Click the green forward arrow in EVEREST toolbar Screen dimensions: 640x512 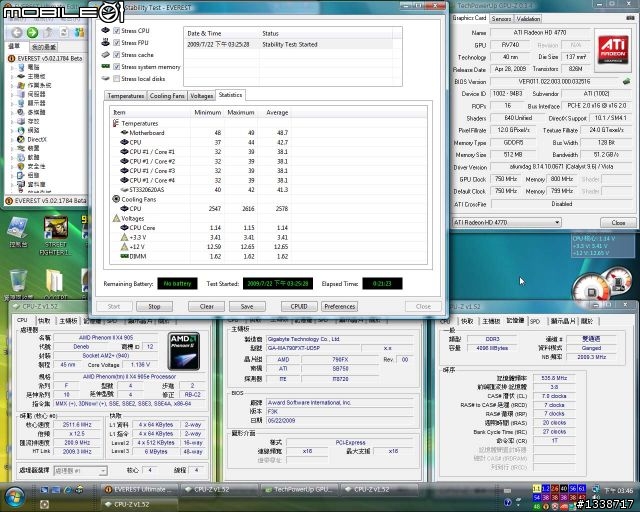(x=32, y=33)
